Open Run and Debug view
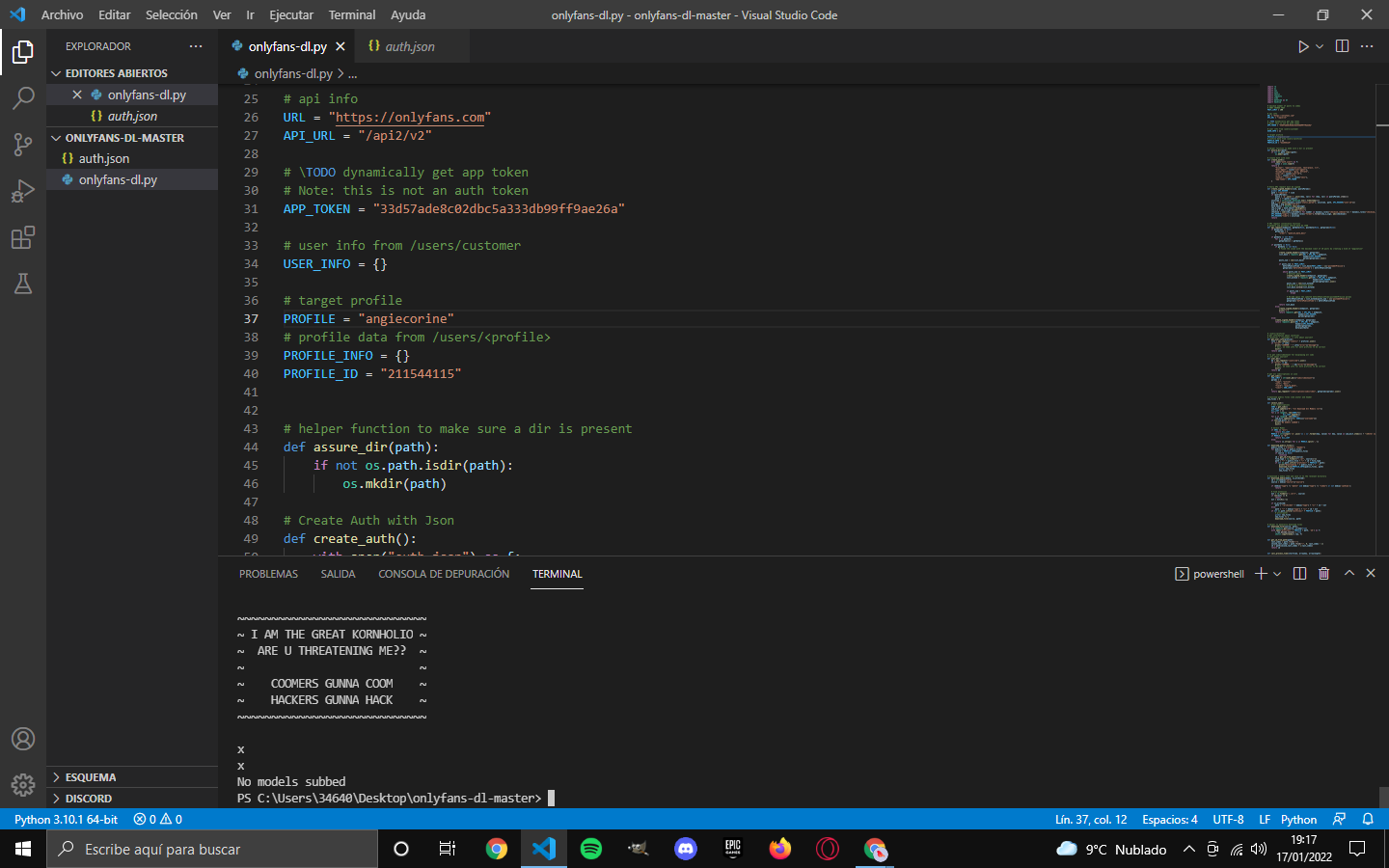The height and width of the screenshot is (868, 1389). point(23,191)
